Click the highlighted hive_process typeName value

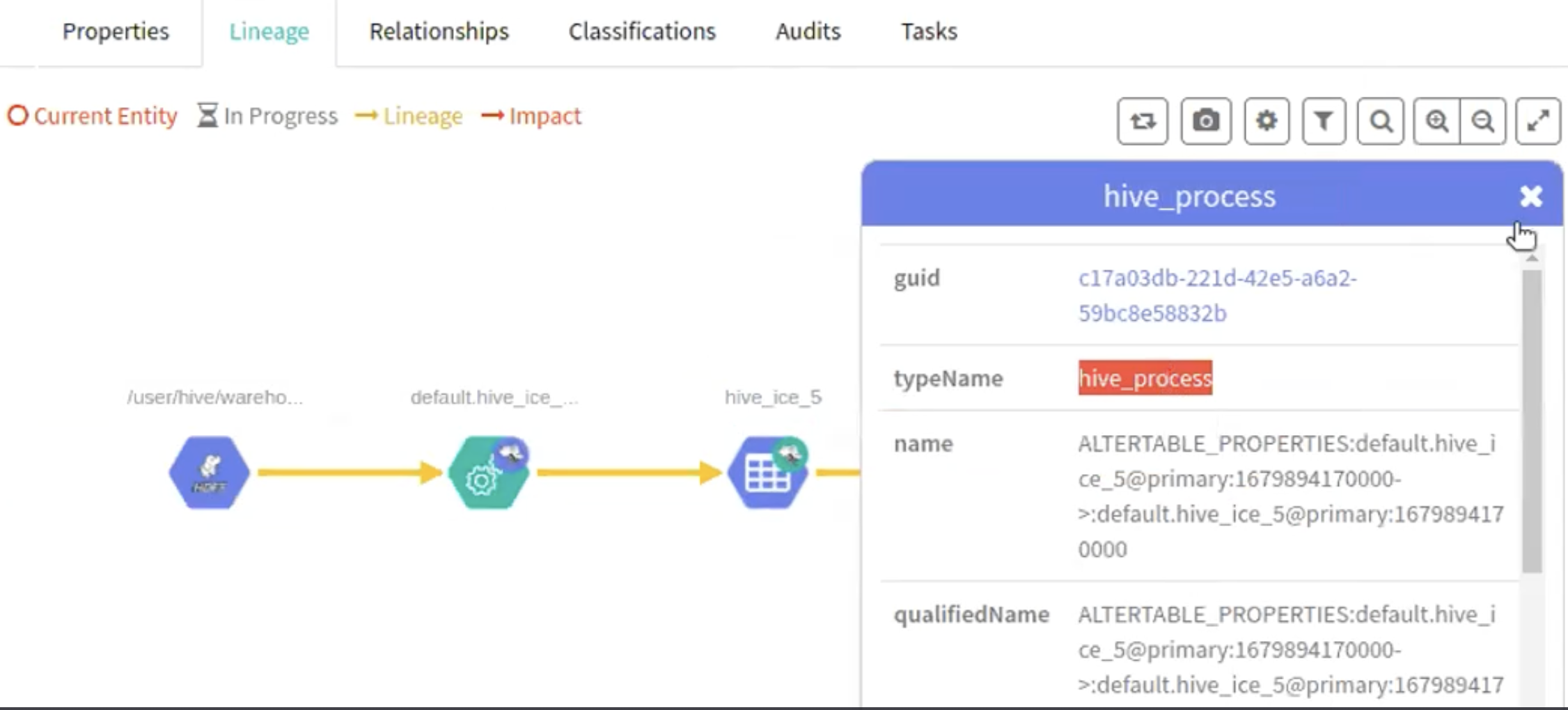tap(1145, 378)
